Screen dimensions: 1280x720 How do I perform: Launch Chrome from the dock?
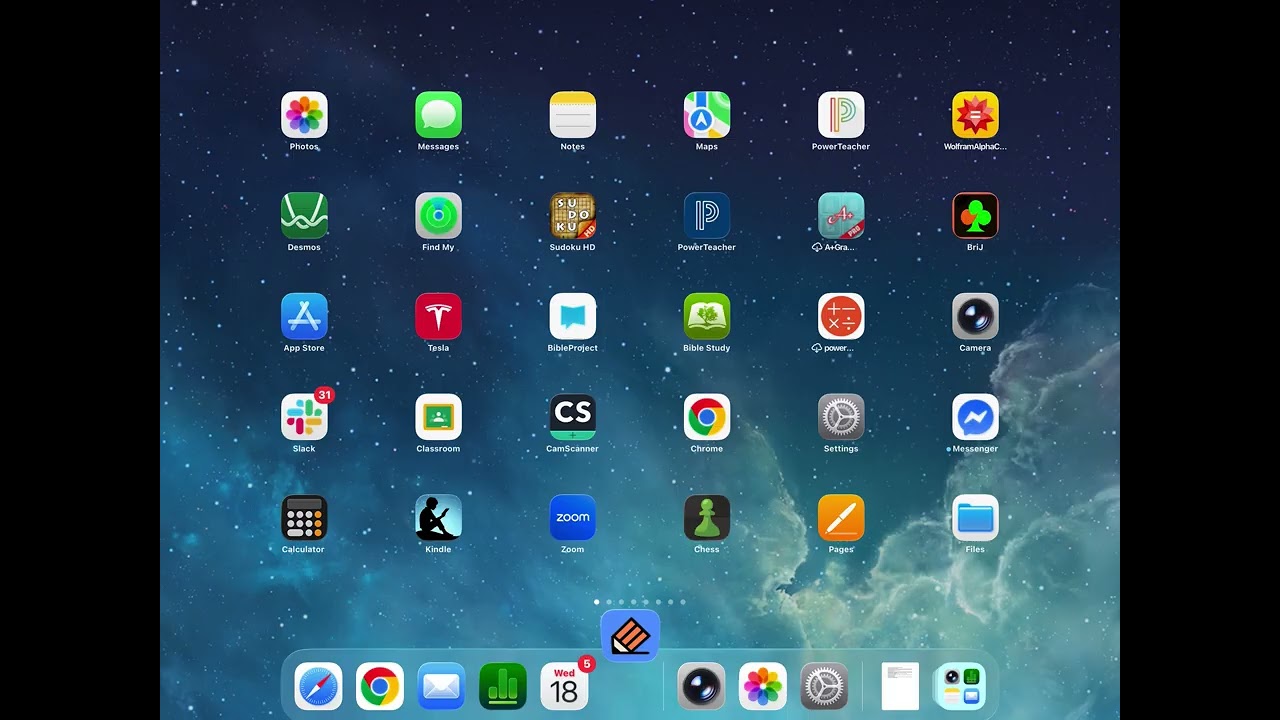pos(380,687)
